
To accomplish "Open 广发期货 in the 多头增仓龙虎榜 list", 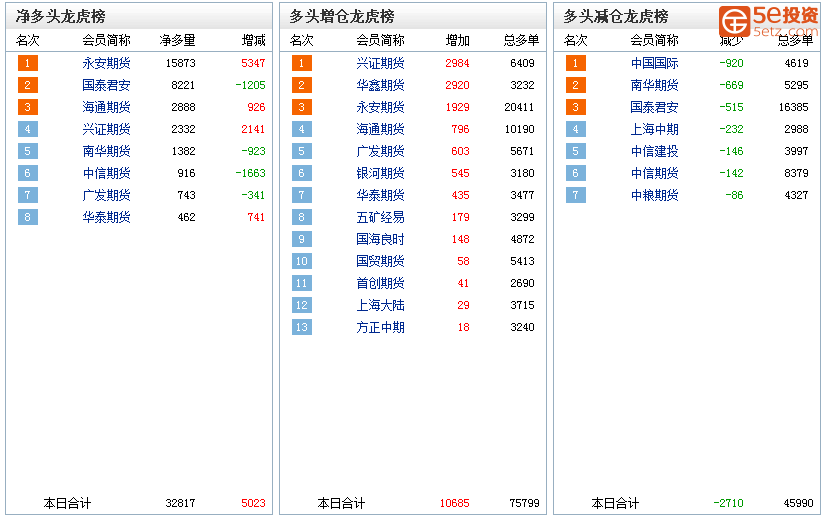I will click(x=380, y=152).
